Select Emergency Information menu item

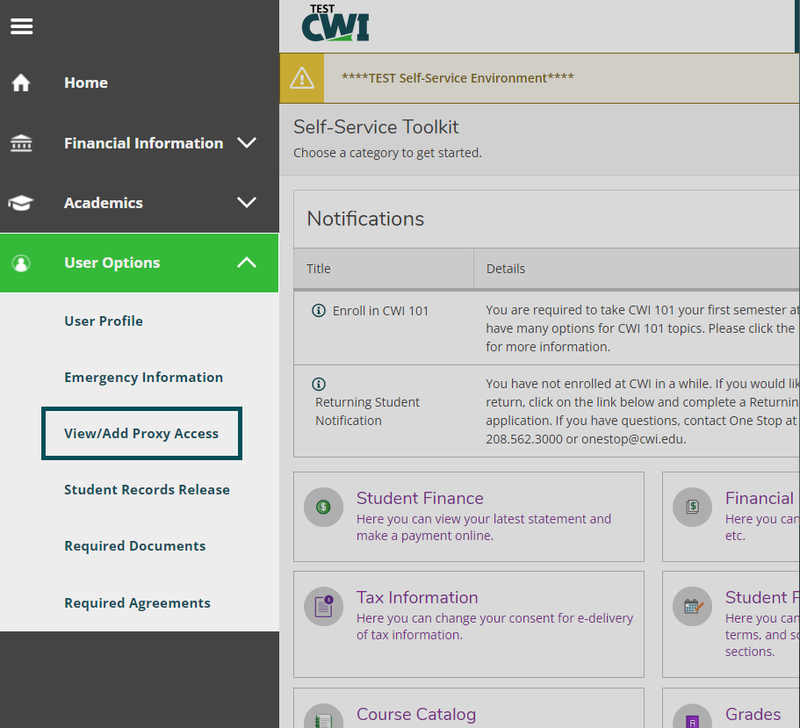tap(143, 377)
